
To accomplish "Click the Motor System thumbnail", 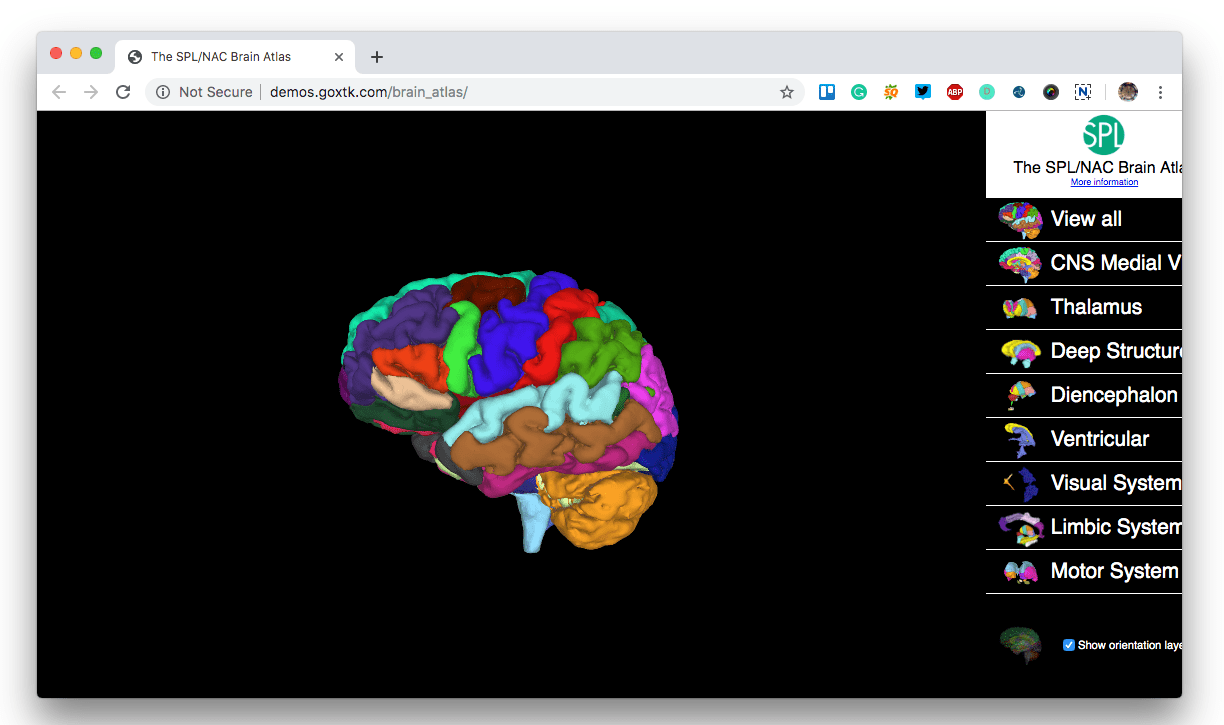I will click(x=1021, y=572).
